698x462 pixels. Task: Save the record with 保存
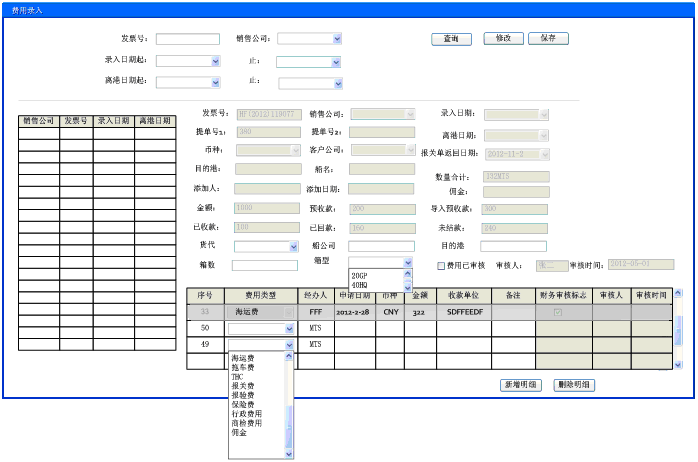click(x=547, y=38)
